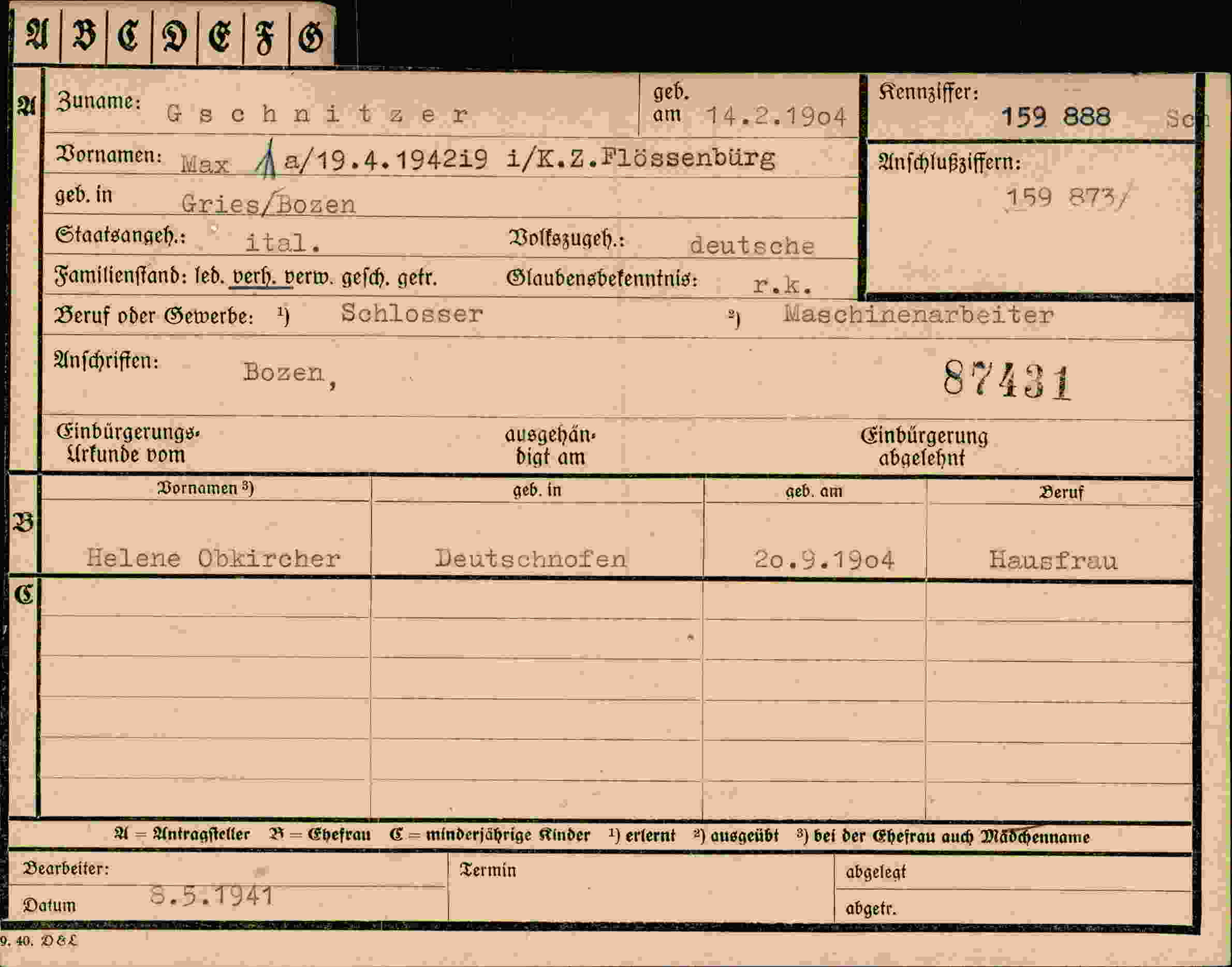This screenshot has width=1232, height=967.
Task: Click the "Anschriften:" label
Action: [107, 361]
